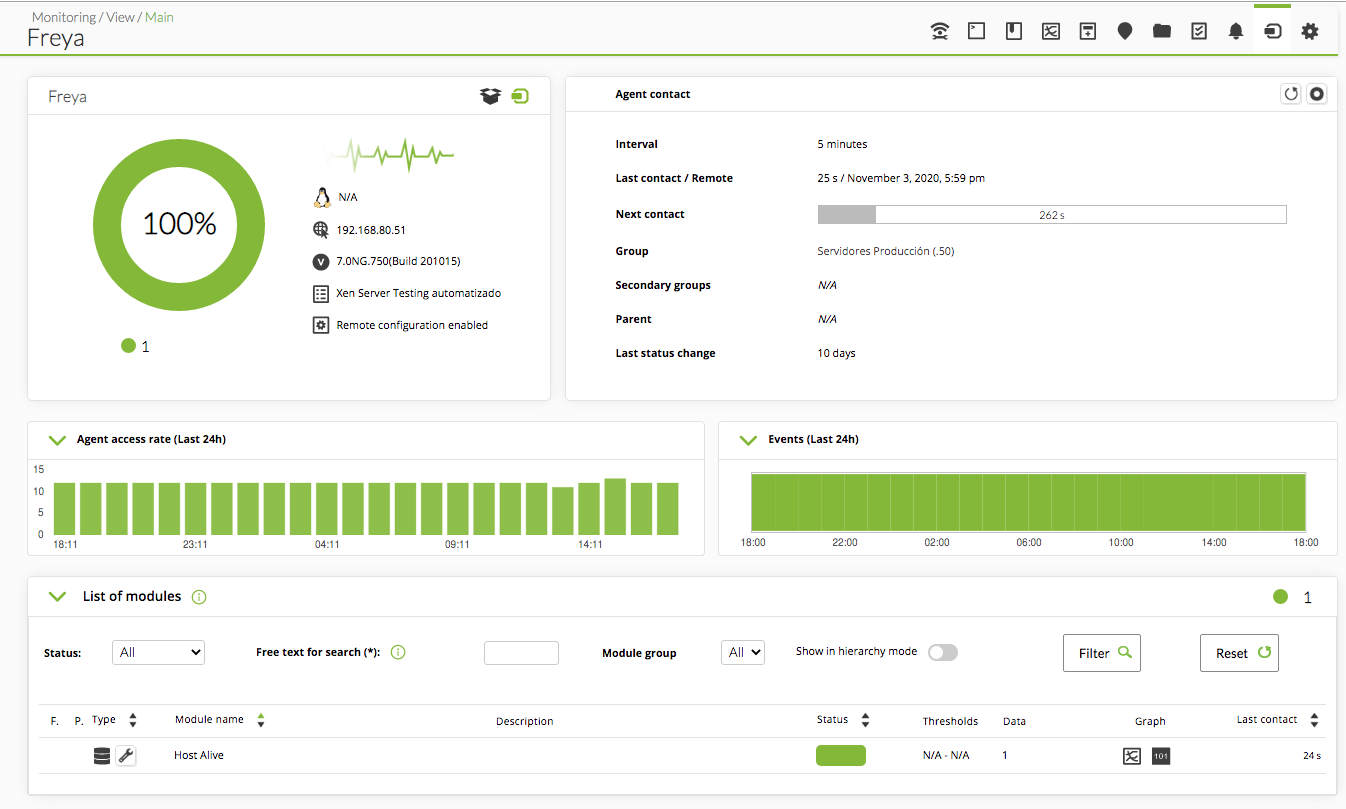Click the "5 minutes" interval value

(842, 144)
